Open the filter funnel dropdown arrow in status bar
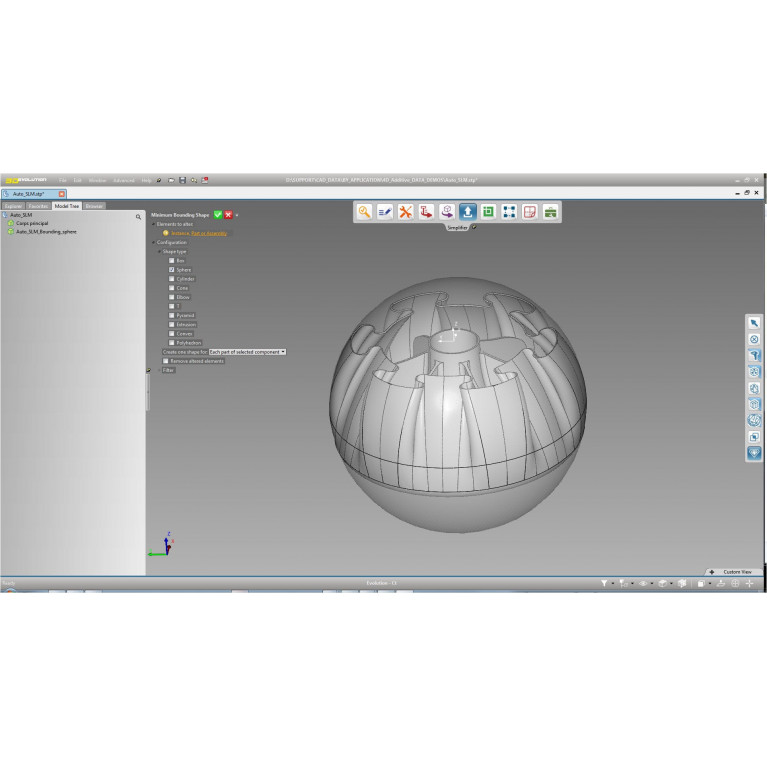767x767 pixels. 612,583
